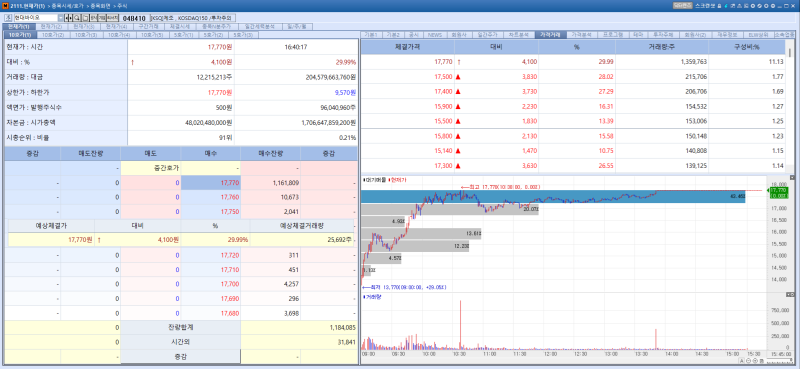Click the stock search magnifier icon

click(x=76, y=18)
